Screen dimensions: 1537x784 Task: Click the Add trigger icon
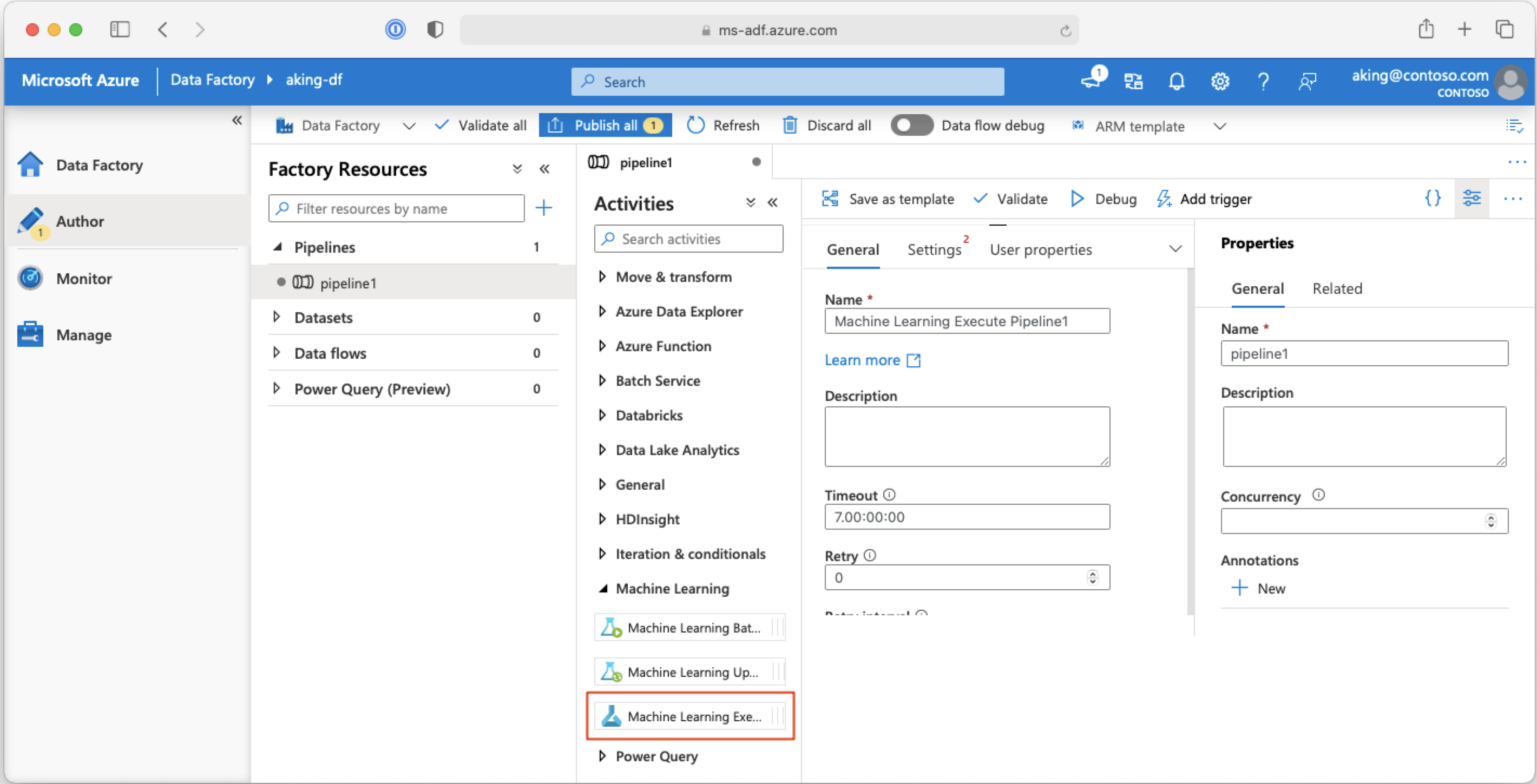1163,198
